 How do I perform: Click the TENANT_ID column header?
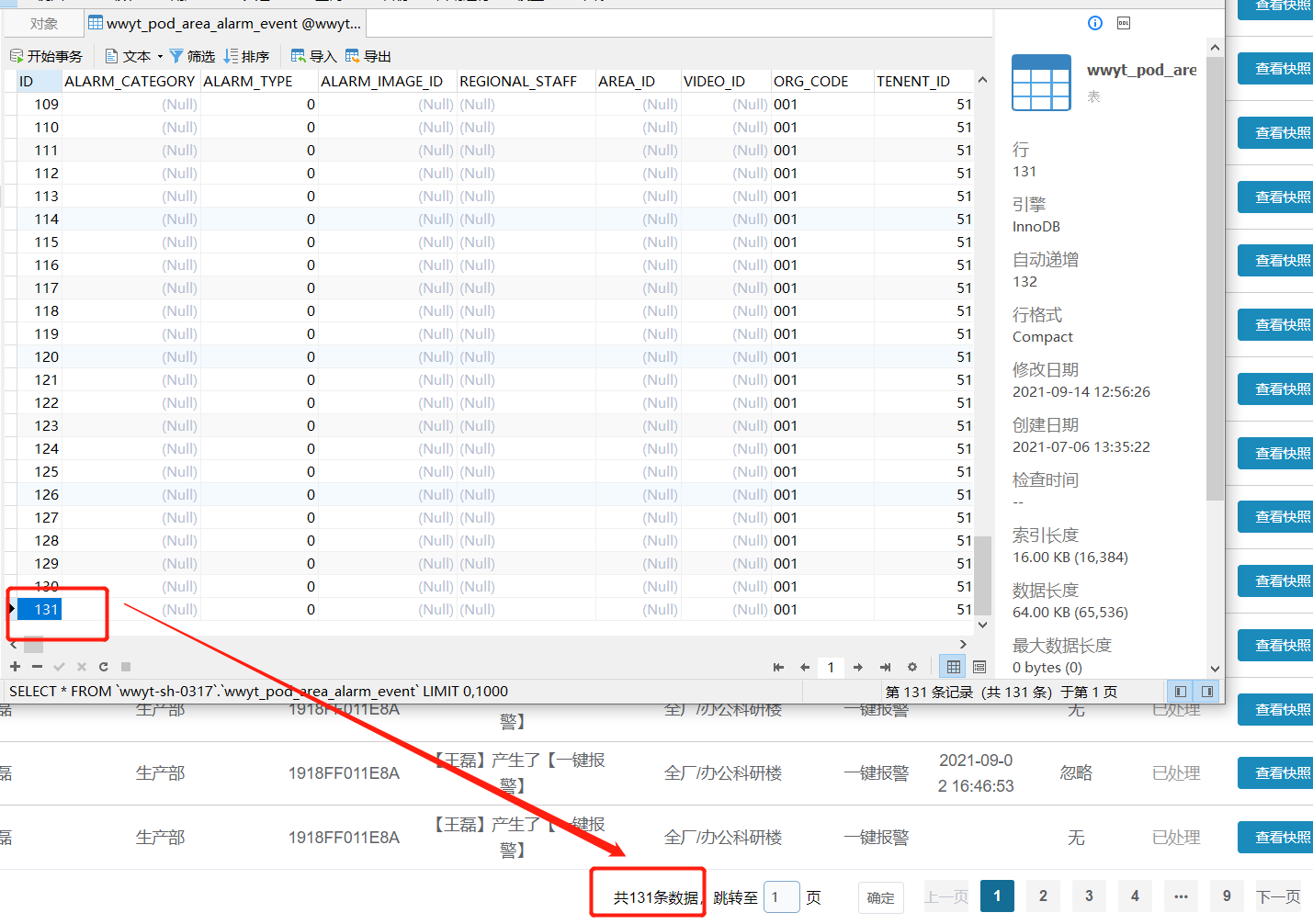[923, 81]
